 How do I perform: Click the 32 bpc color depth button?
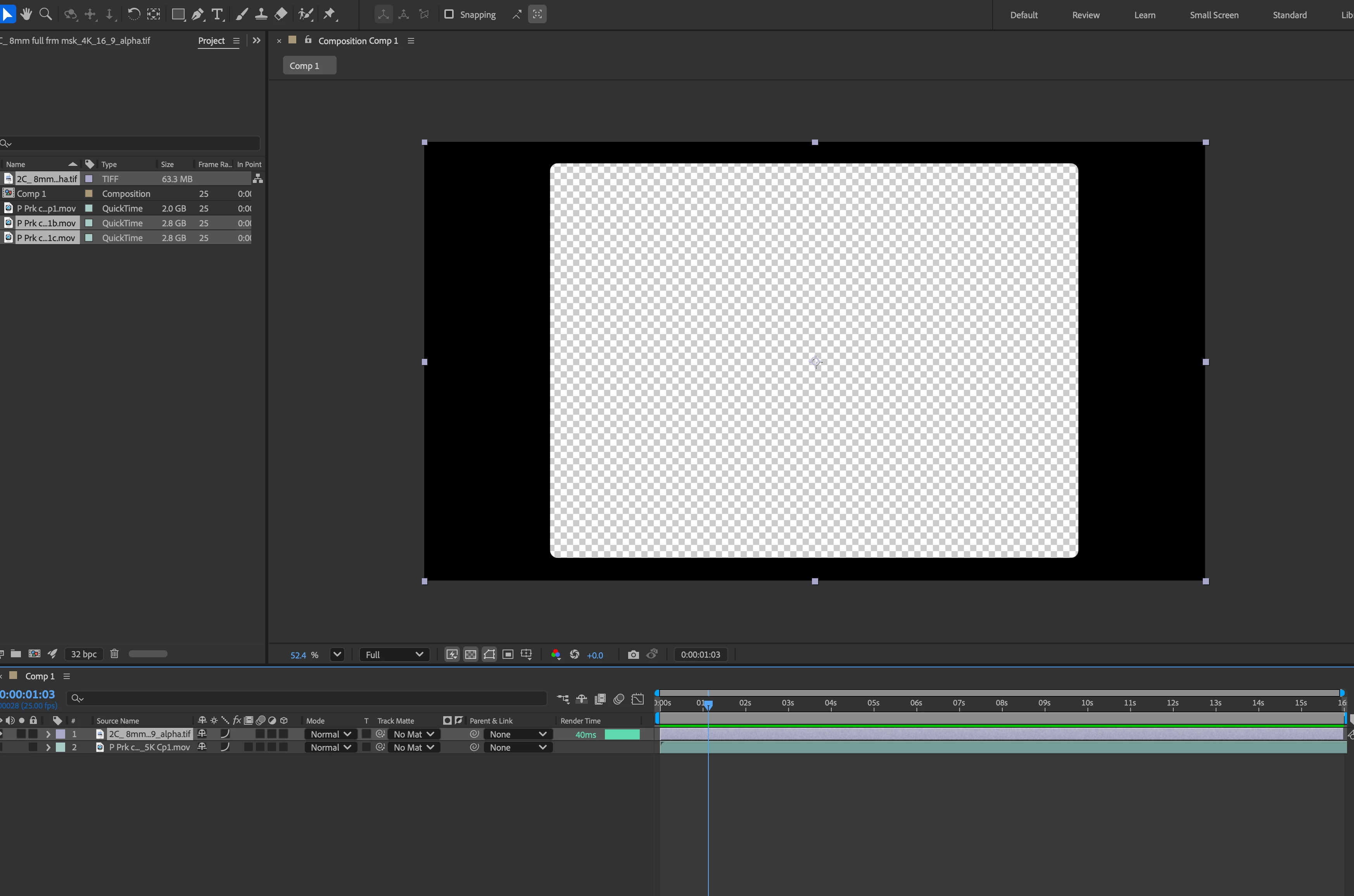83,654
